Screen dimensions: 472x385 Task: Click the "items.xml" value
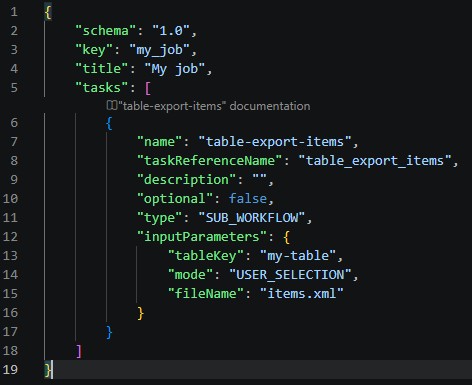click(302, 294)
